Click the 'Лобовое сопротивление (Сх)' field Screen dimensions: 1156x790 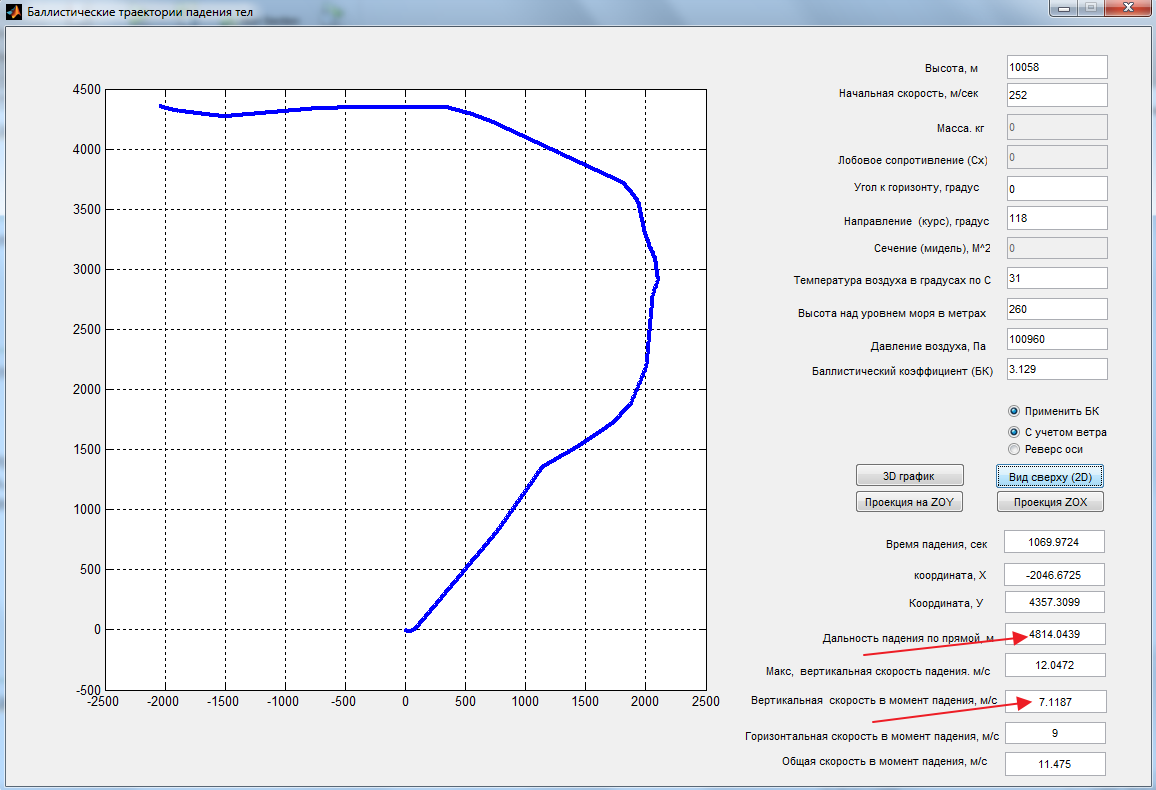coord(1056,157)
